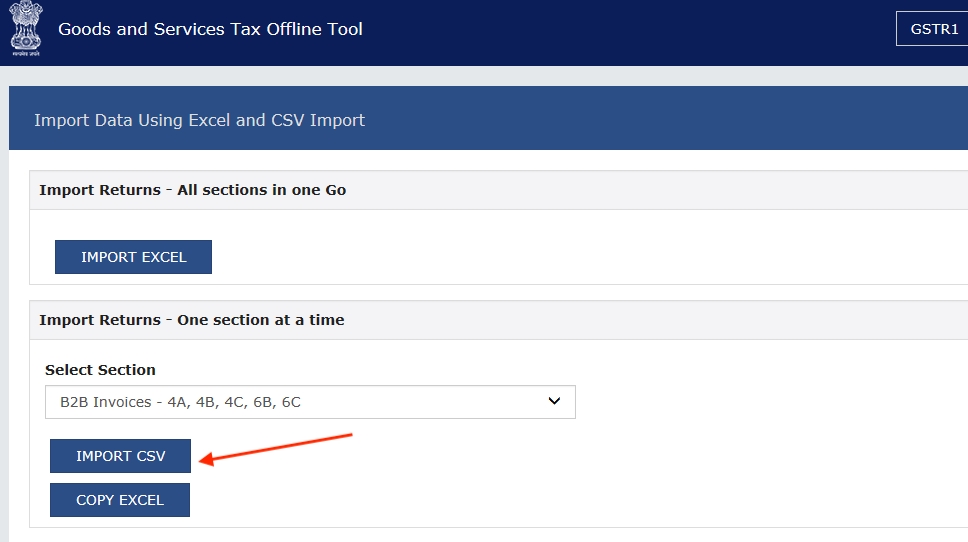Image resolution: width=968 pixels, height=542 pixels.
Task: Click the grey page margin left of the panel
Action: pyautogui.click(x=4, y=300)
